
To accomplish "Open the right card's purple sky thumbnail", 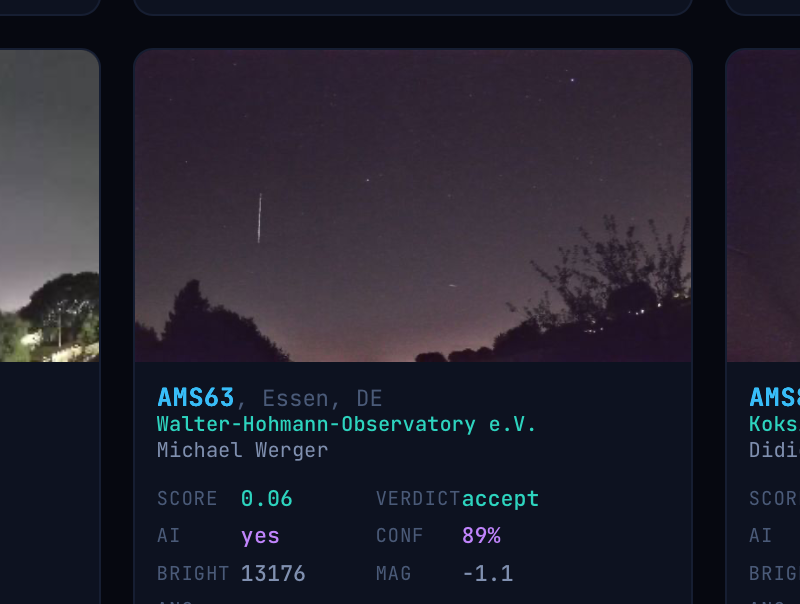I will 763,206.
